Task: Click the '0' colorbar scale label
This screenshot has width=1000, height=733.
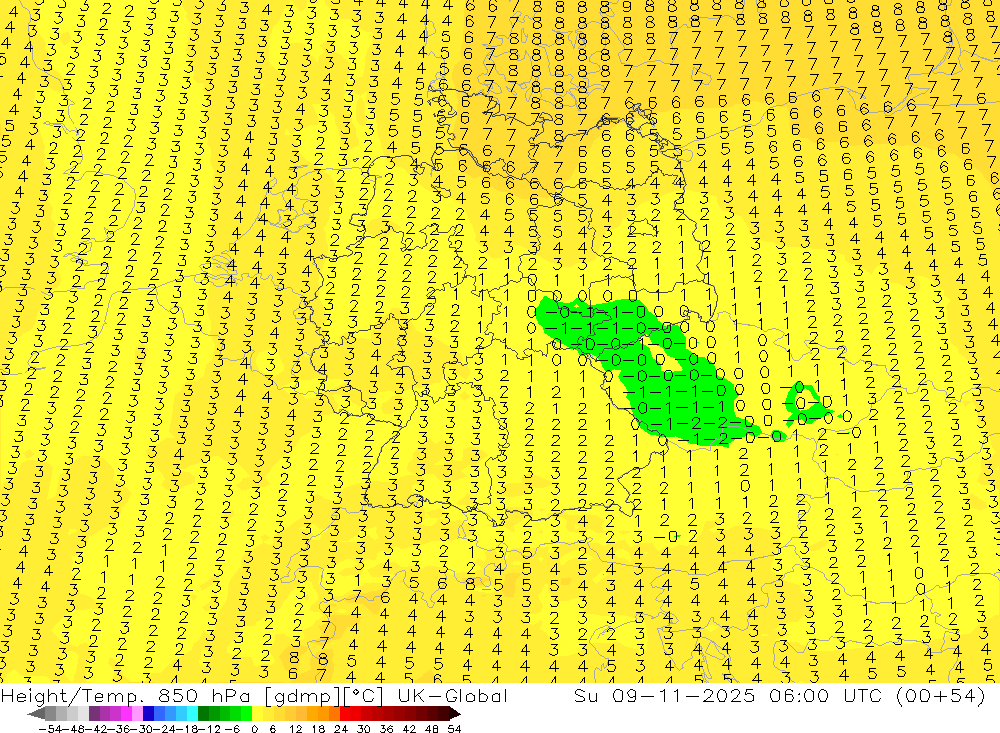Action: 254,729
